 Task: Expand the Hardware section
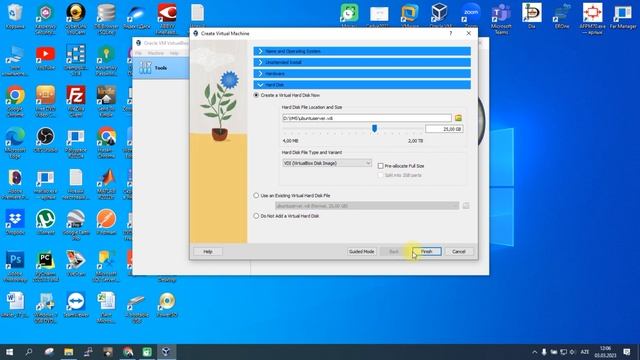coord(362,73)
